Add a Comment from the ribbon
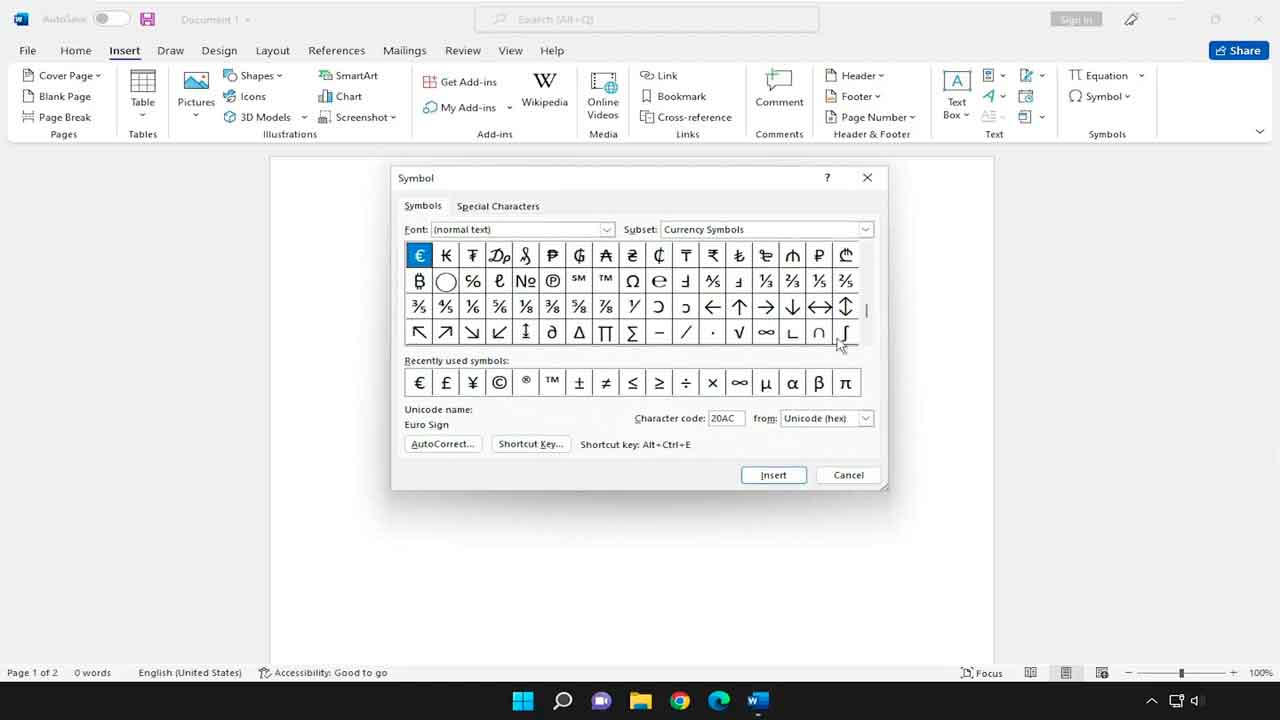Screen dimensions: 1280x720 pyautogui.click(x=779, y=88)
